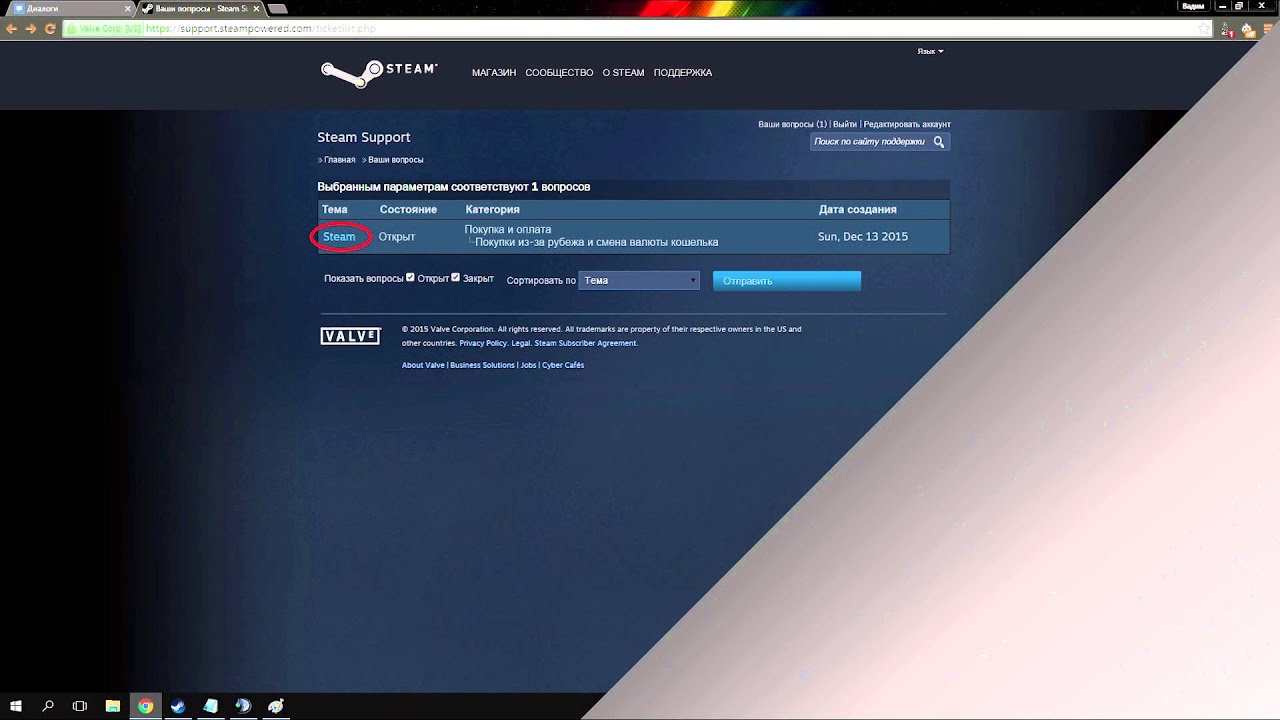
Task: Open the МАГАЗИН menu item
Action: point(494,73)
